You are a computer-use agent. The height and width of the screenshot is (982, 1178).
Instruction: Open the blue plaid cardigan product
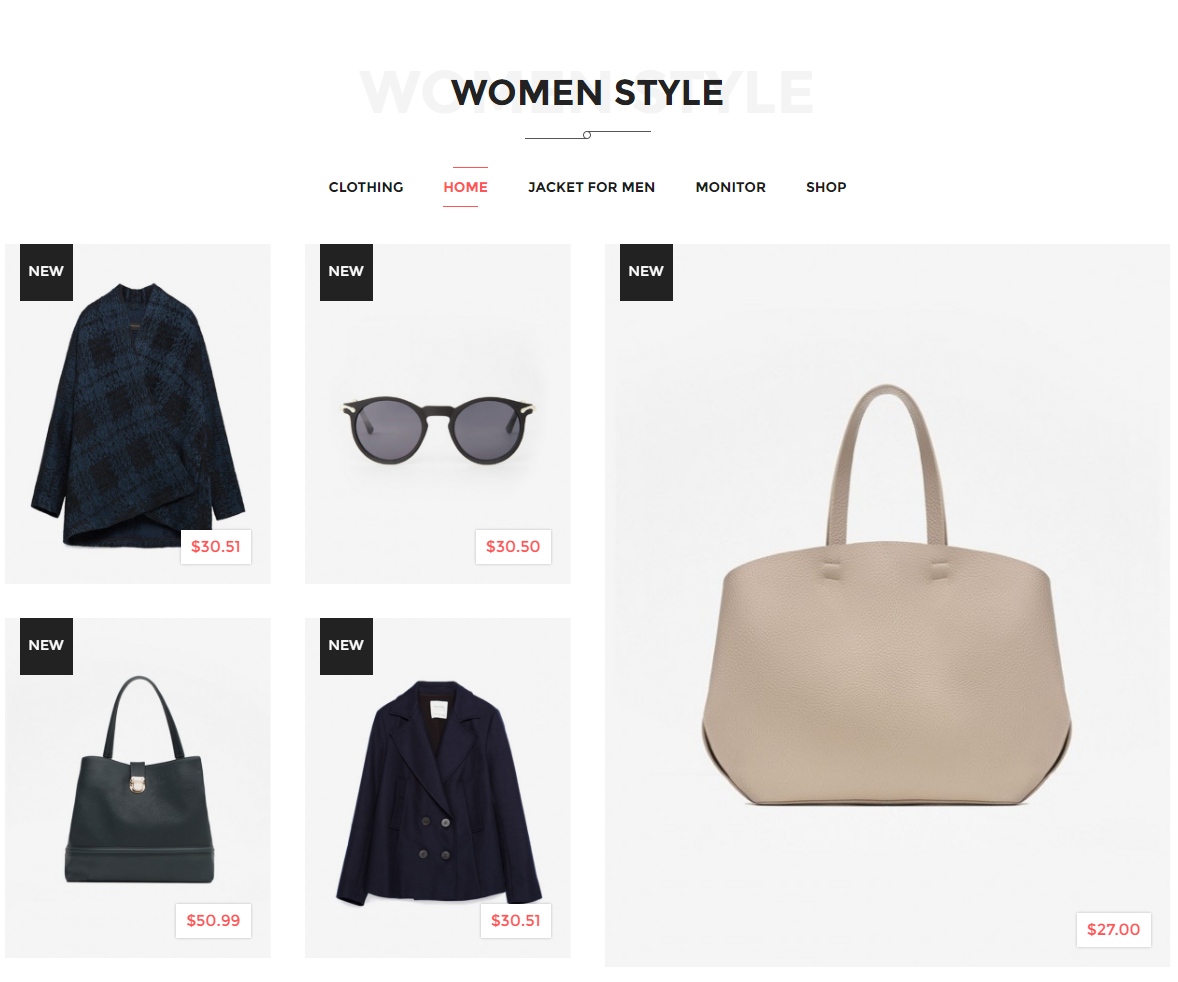pos(137,414)
